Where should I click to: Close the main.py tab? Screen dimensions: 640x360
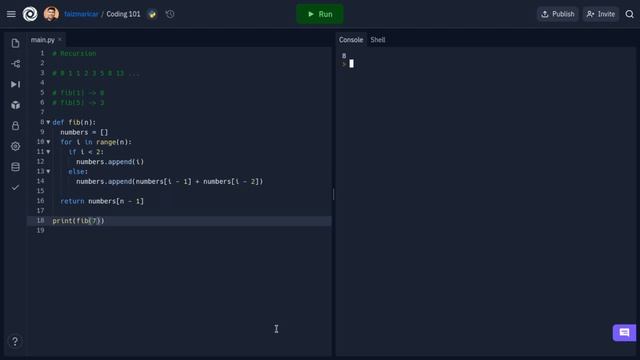[x=60, y=40]
